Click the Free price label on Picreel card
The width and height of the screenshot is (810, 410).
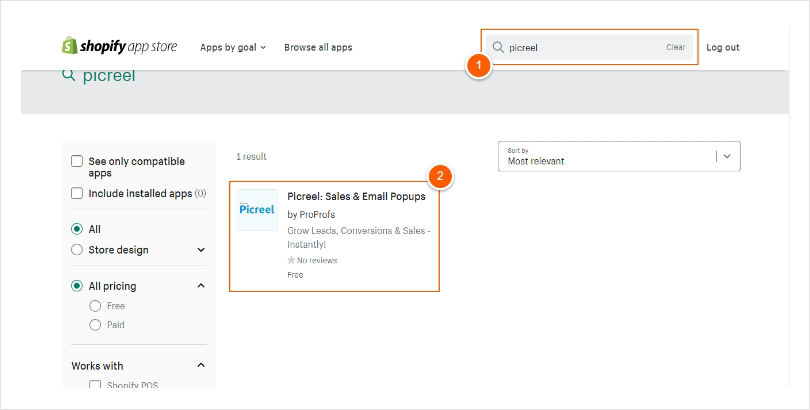coord(295,275)
